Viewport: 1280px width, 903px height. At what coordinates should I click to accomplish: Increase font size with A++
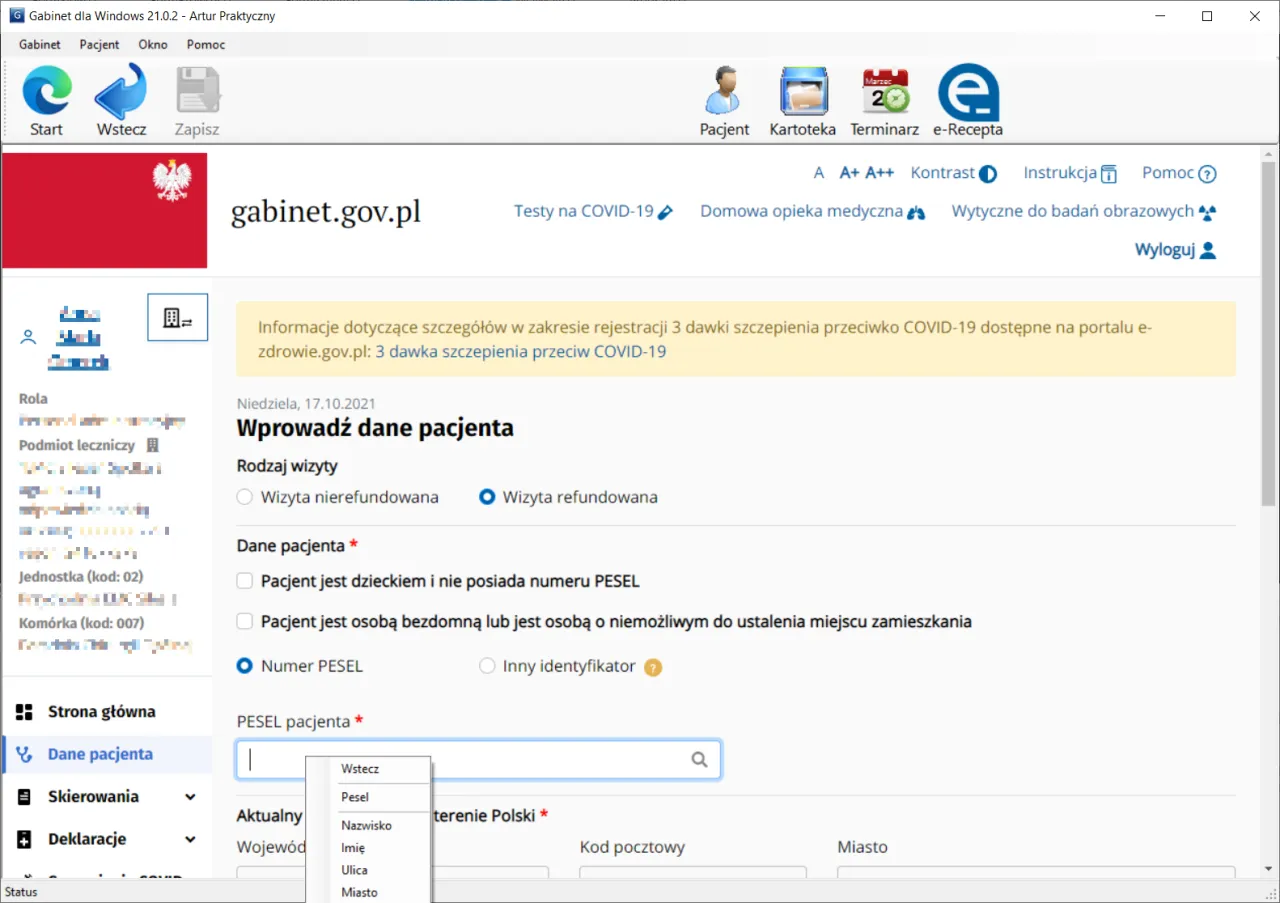pyautogui.click(x=878, y=172)
